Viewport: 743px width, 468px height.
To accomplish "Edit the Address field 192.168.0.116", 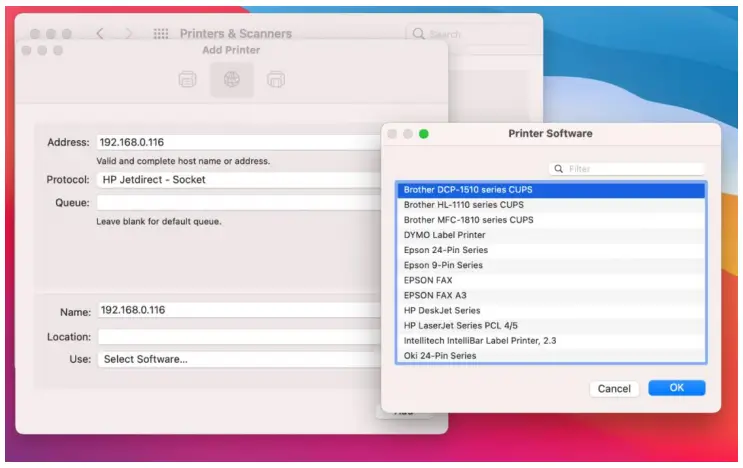I will tap(239, 143).
